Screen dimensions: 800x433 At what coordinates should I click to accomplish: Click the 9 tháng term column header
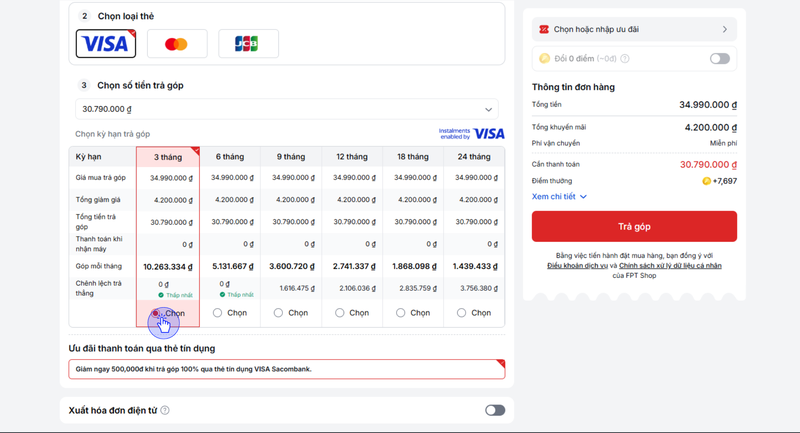point(291,157)
